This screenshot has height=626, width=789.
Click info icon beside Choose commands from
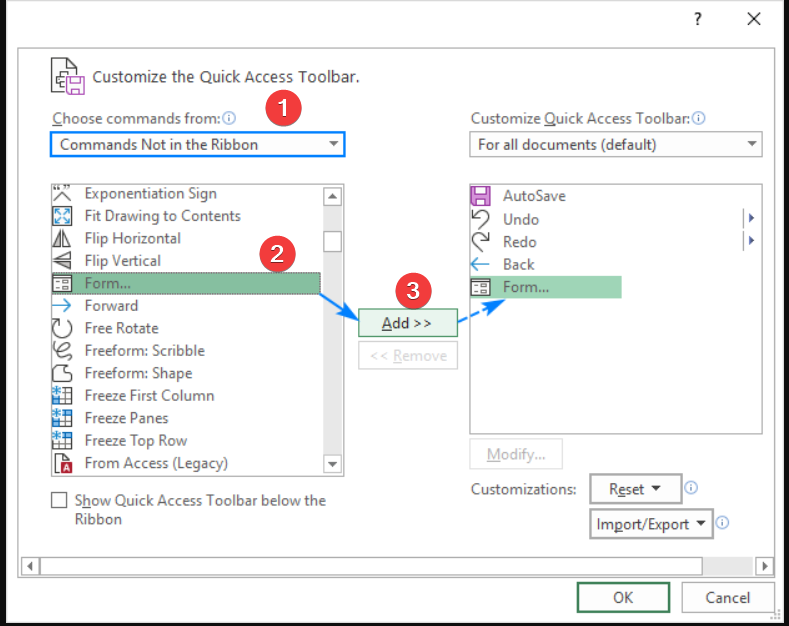[x=229, y=118]
